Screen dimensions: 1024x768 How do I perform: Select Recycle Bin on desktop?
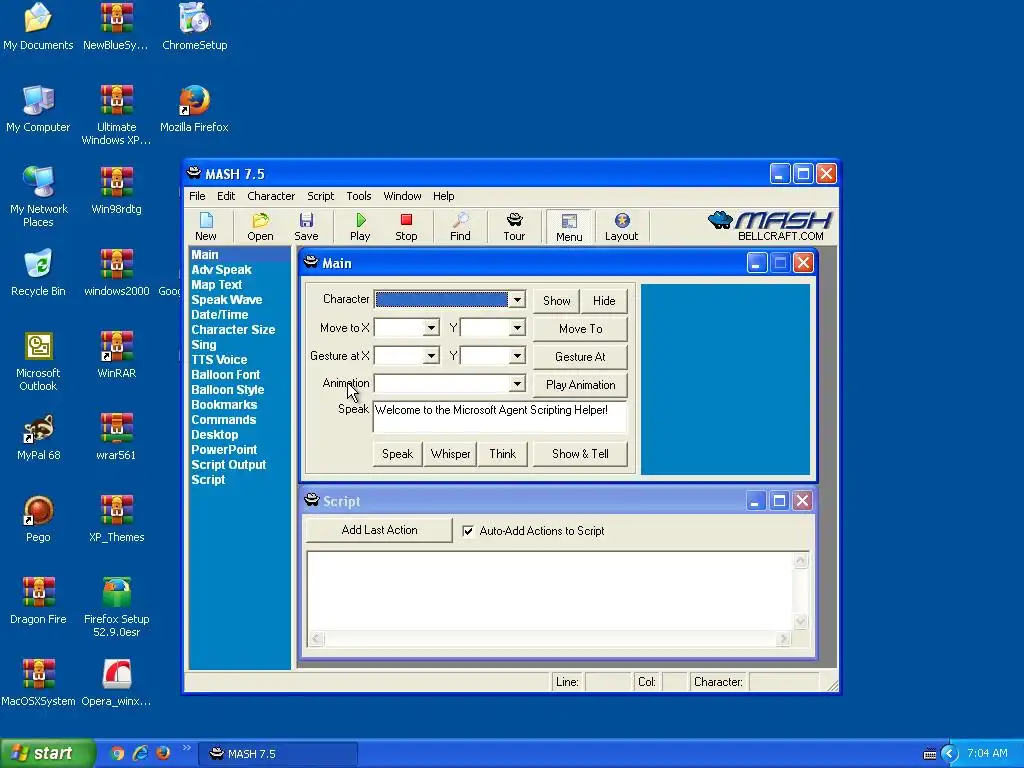point(38,272)
